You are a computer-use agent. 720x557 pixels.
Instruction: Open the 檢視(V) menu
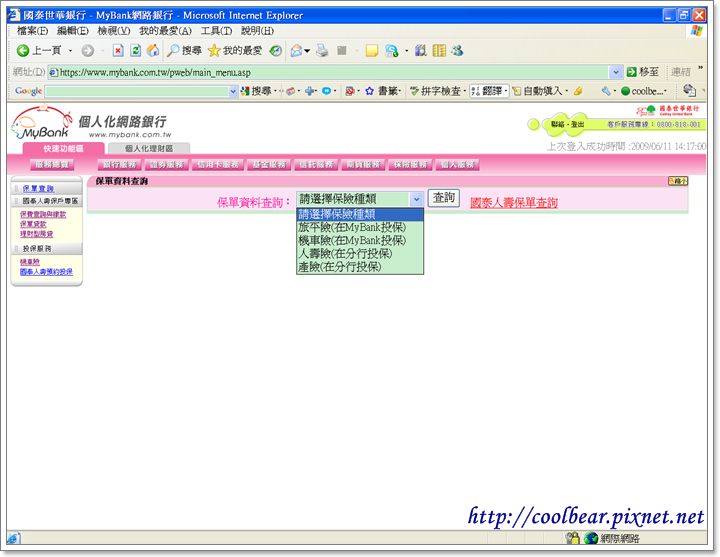(114, 31)
